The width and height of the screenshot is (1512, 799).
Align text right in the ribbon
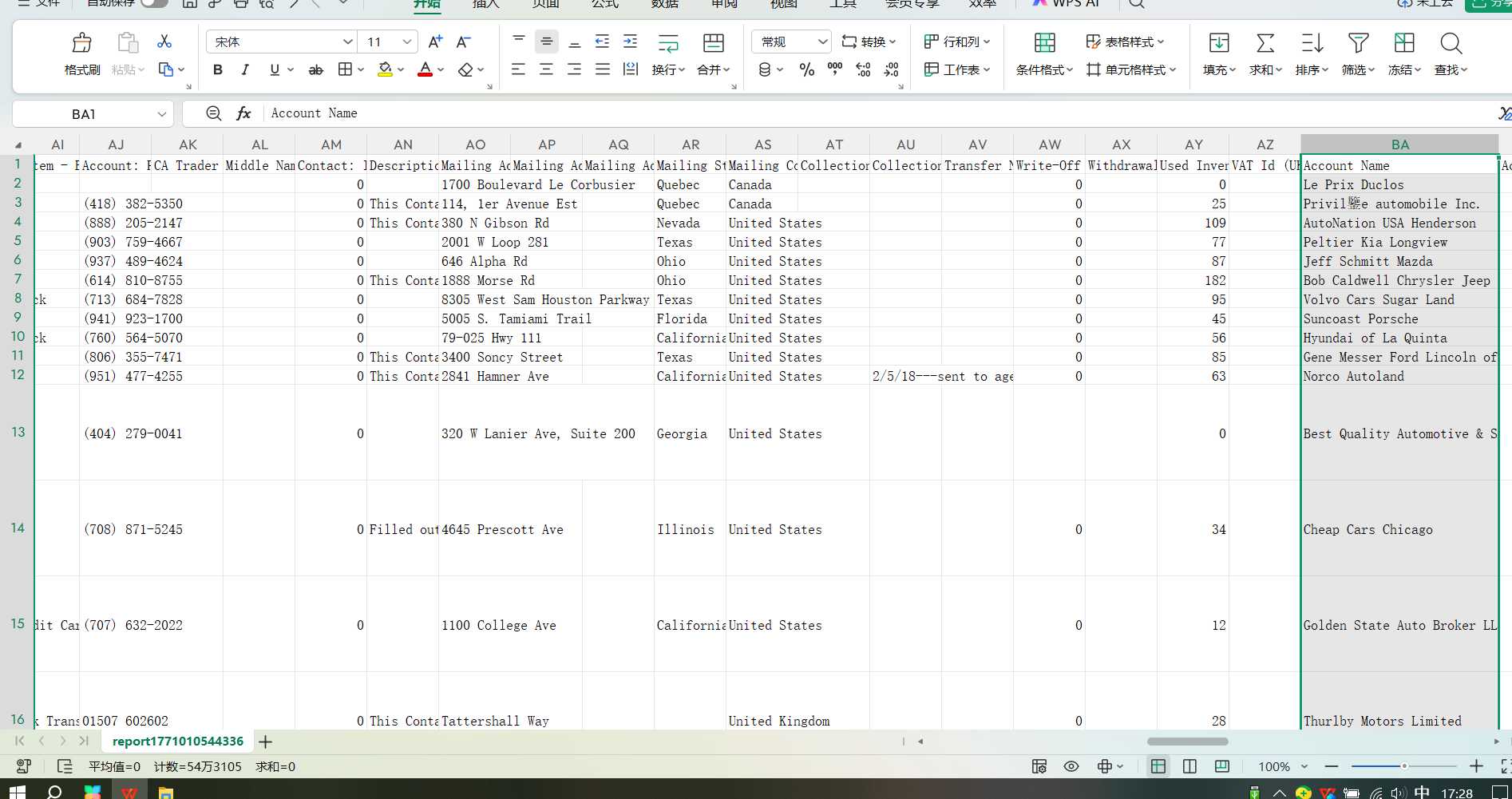[575, 69]
